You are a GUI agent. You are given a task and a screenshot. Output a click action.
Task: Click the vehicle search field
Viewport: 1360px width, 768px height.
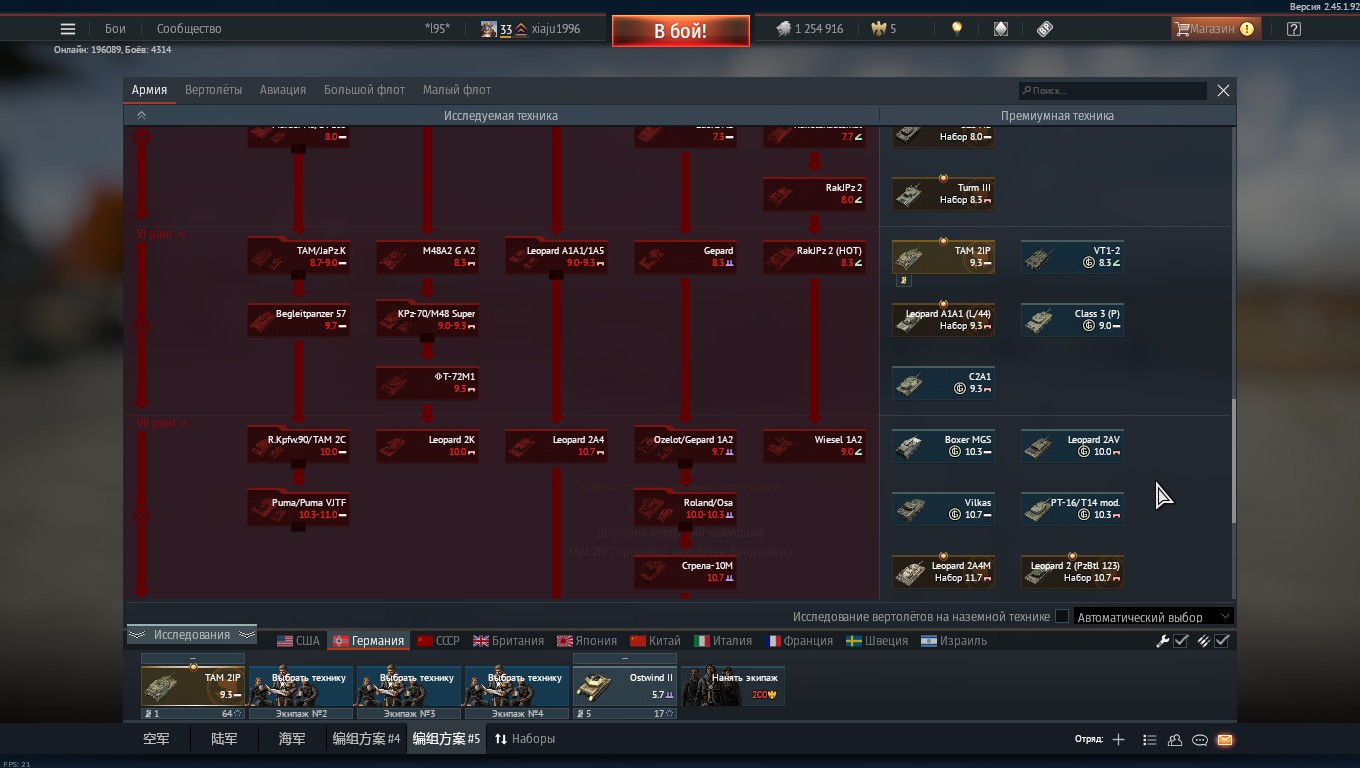pyautogui.click(x=1112, y=91)
